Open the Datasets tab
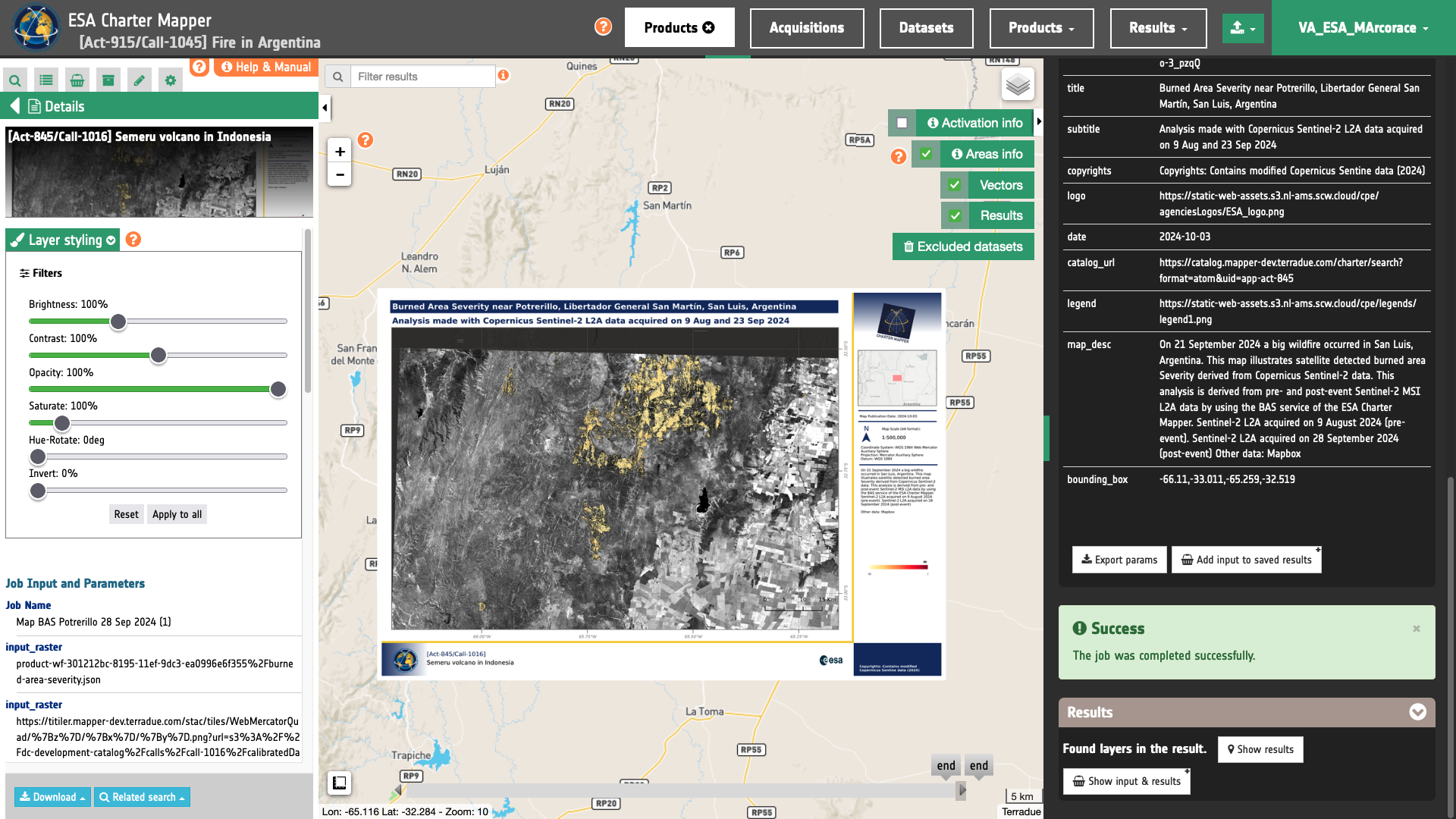 tap(926, 28)
